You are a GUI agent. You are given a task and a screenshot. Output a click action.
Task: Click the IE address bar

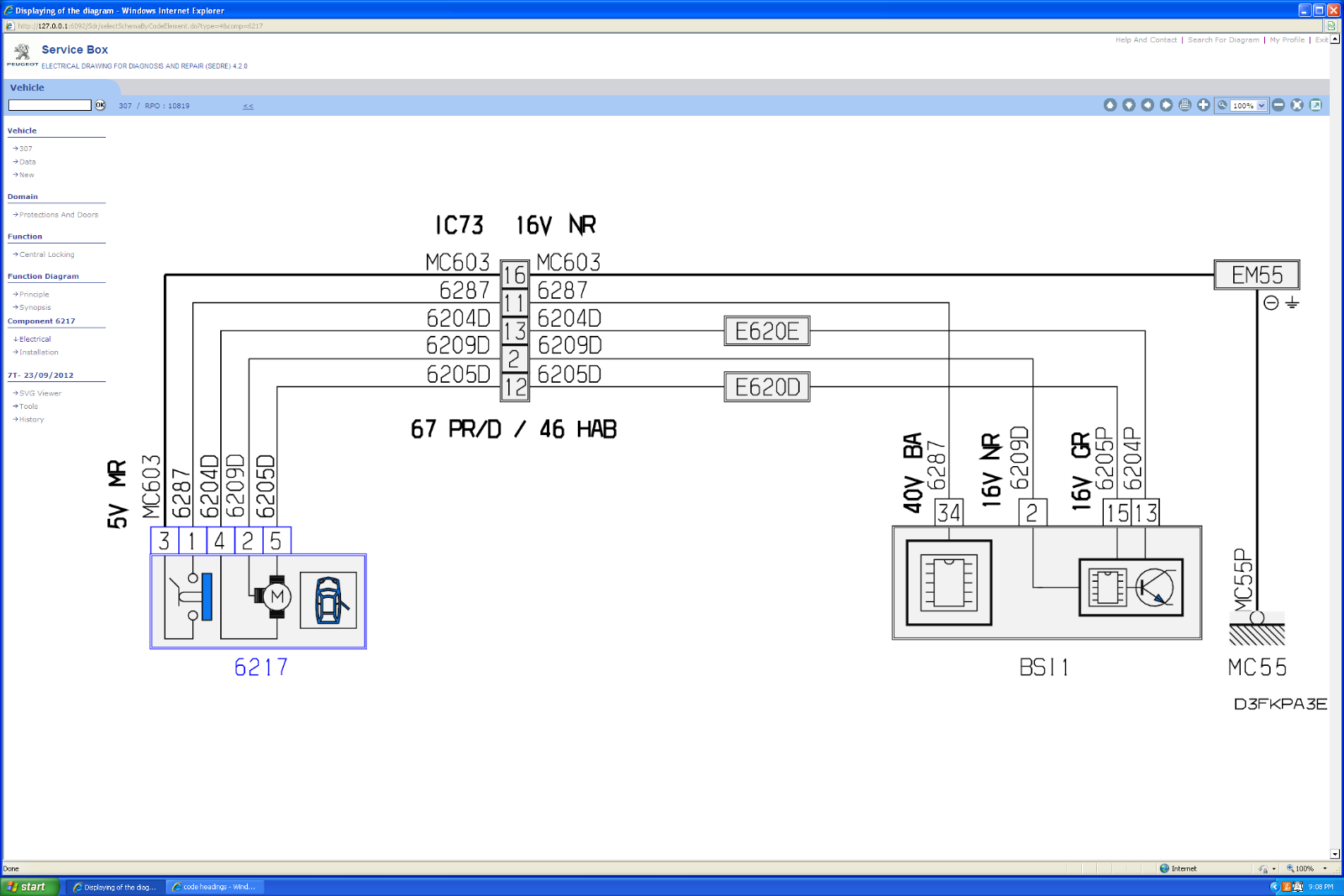664,26
